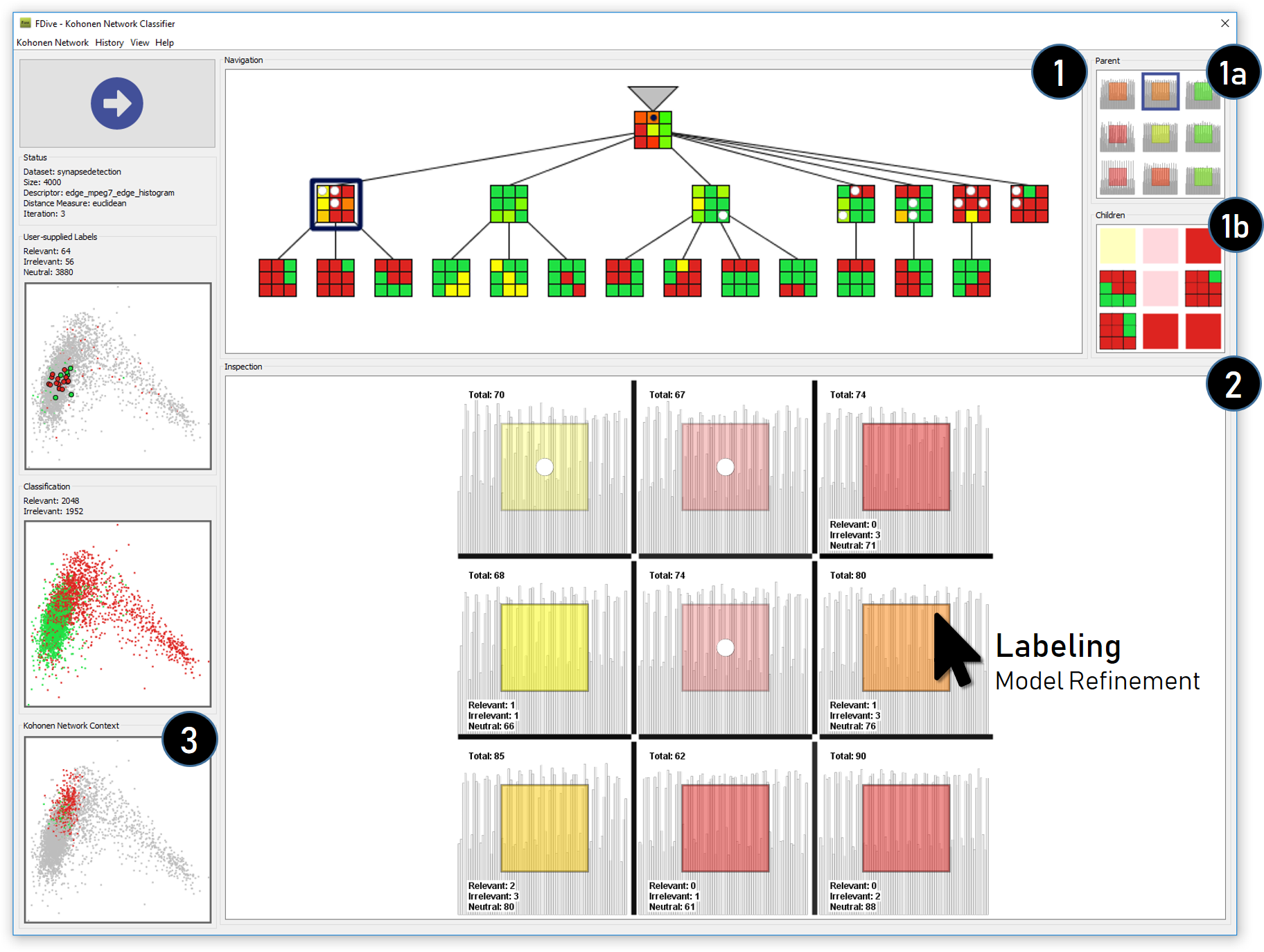This screenshot has width=1264, height=952.
Task: Select the rightmost childless node in tree's middle row
Action: [1029, 204]
